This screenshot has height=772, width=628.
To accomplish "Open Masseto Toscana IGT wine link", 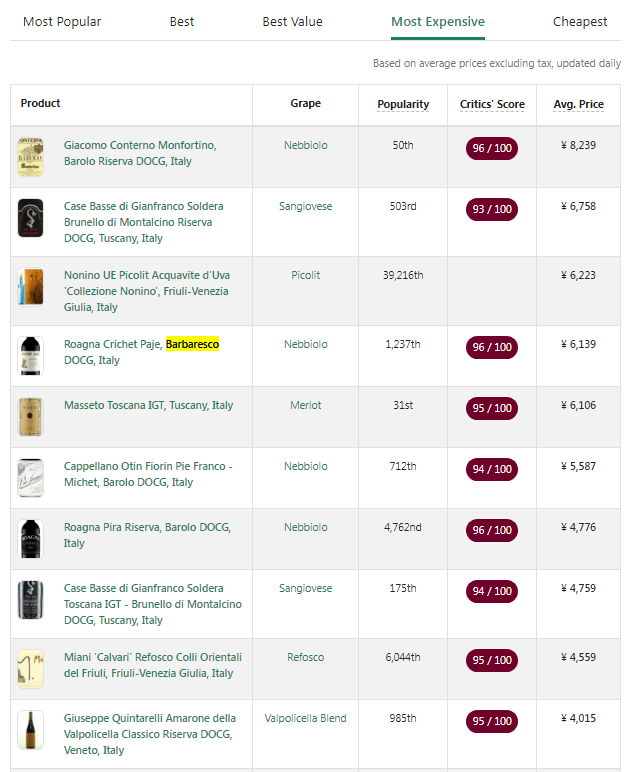I will click(148, 405).
